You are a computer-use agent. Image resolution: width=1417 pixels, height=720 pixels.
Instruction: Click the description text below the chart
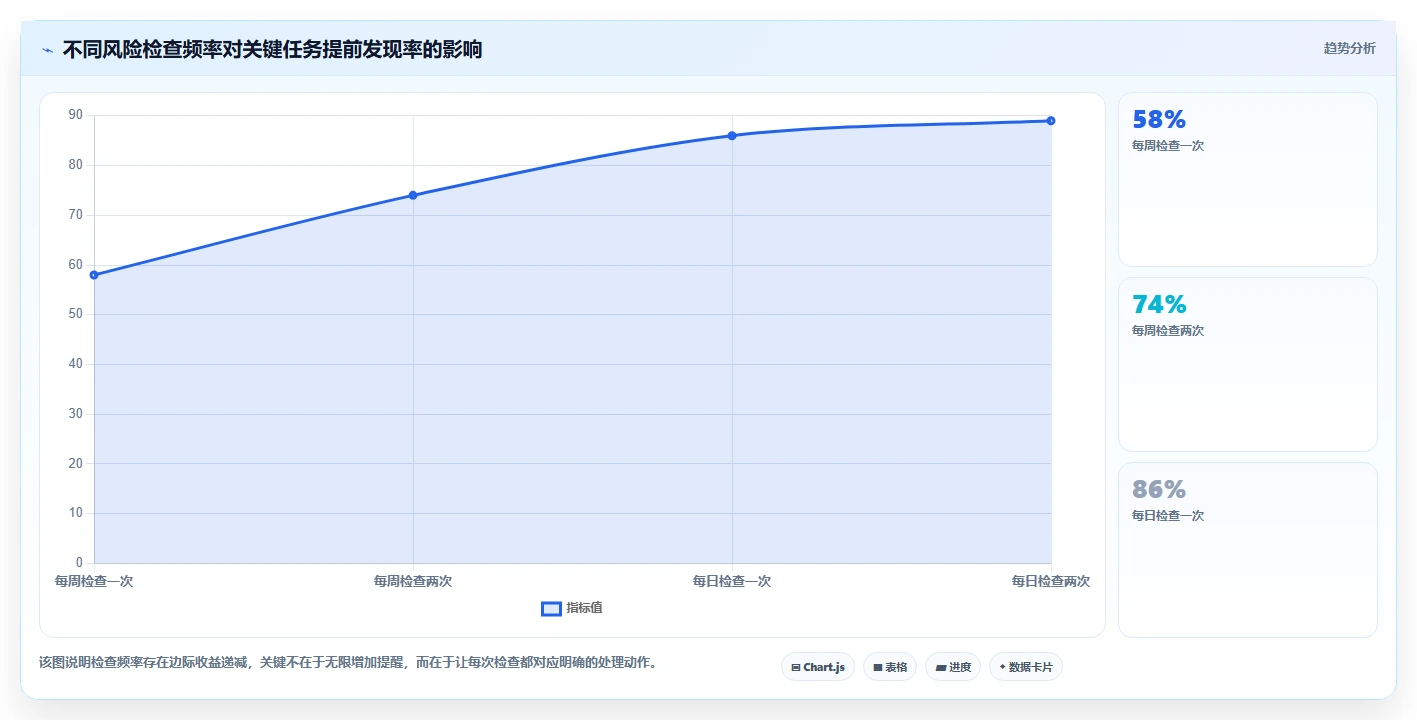tap(349, 663)
